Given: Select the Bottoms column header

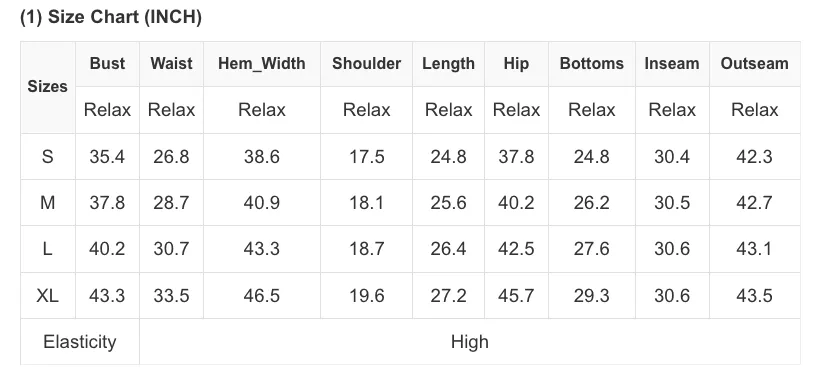Looking at the screenshot, I should click(592, 63).
